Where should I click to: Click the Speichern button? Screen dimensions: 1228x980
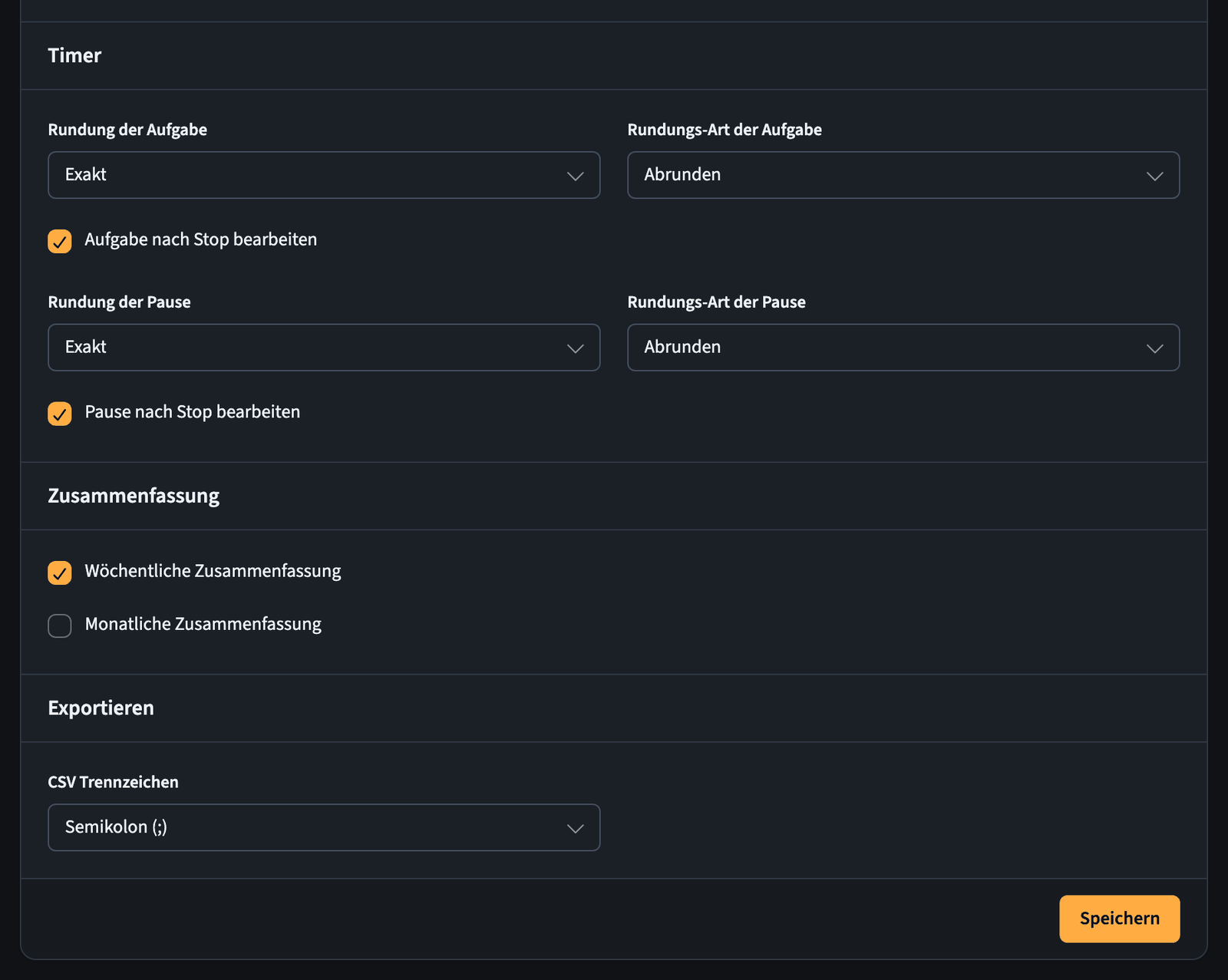(1120, 919)
